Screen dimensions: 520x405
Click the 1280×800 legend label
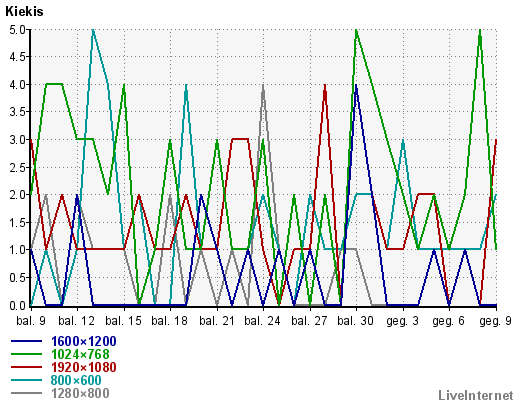pos(80,393)
